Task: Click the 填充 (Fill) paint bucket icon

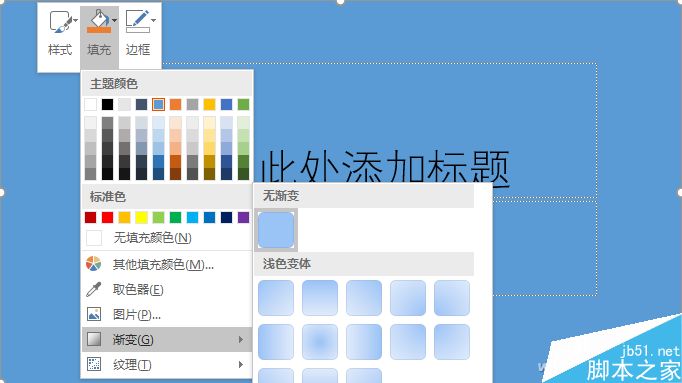Action: 99,21
